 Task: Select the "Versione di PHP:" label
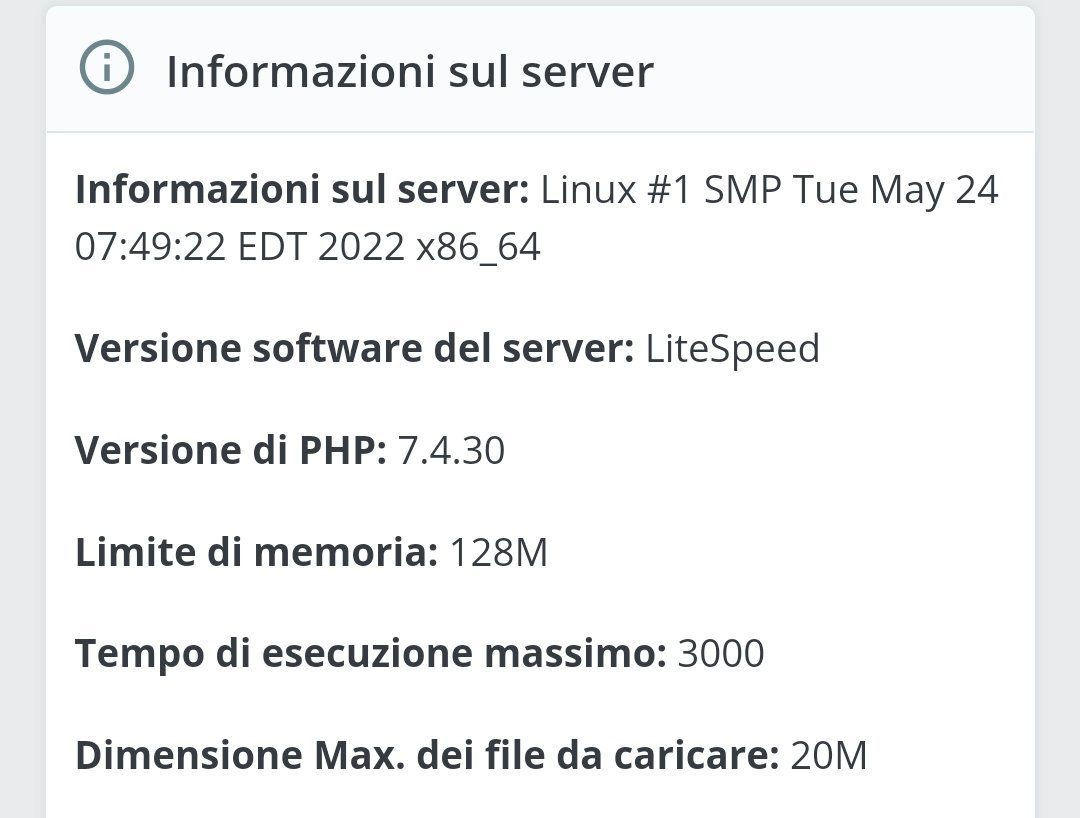[x=231, y=451]
